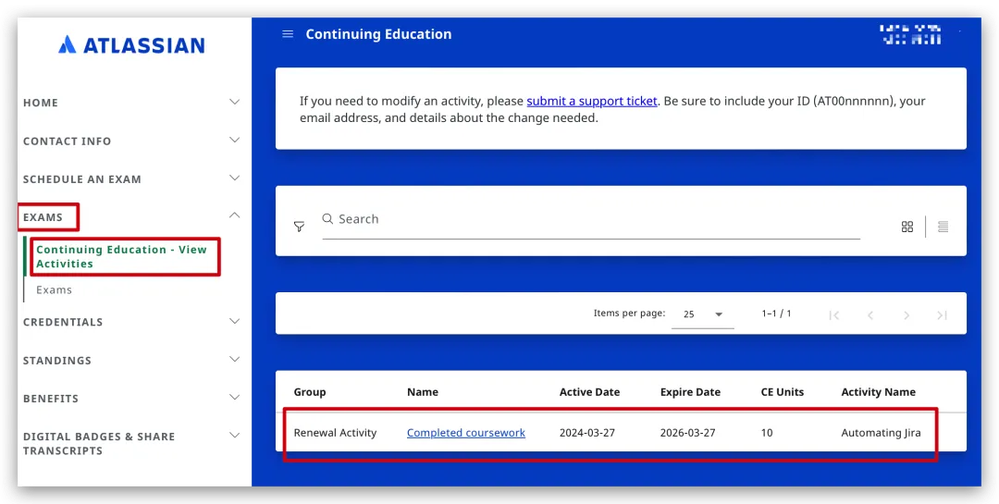
Task: Click the Name column header
Action: pos(422,392)
